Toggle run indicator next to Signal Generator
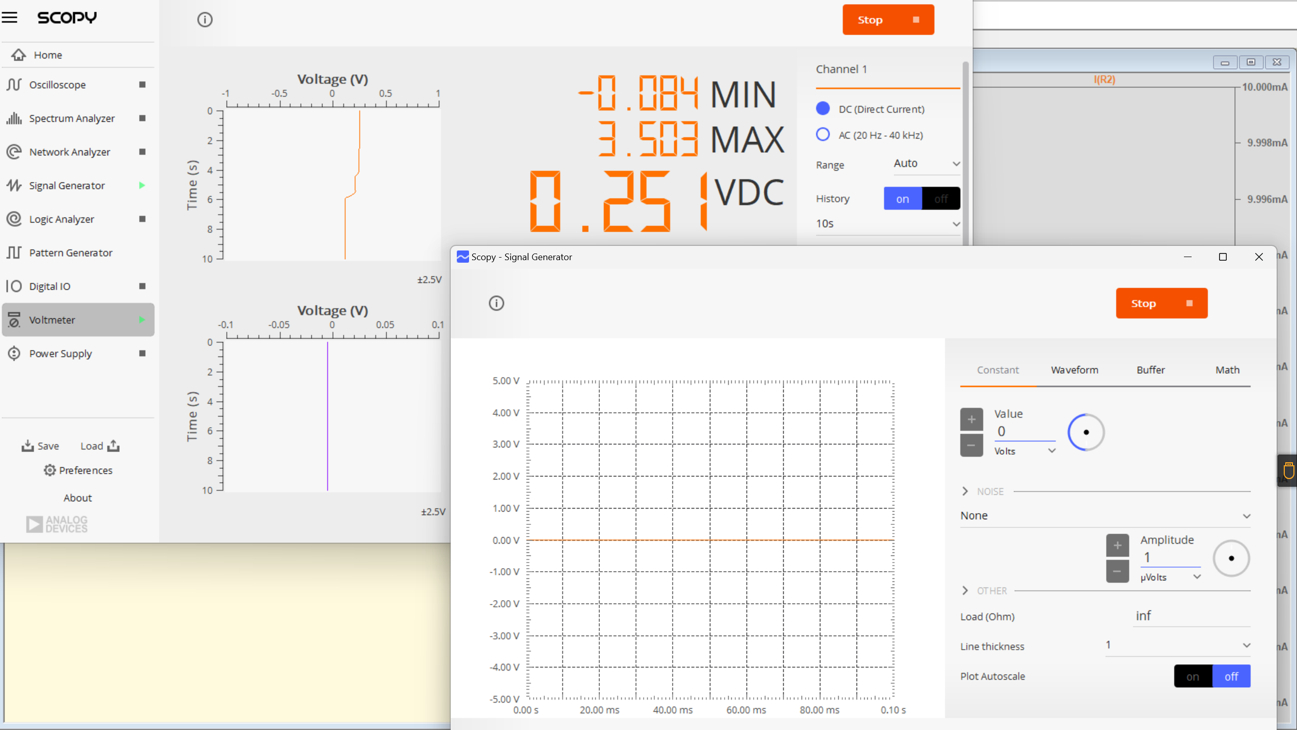 [142, 185]
